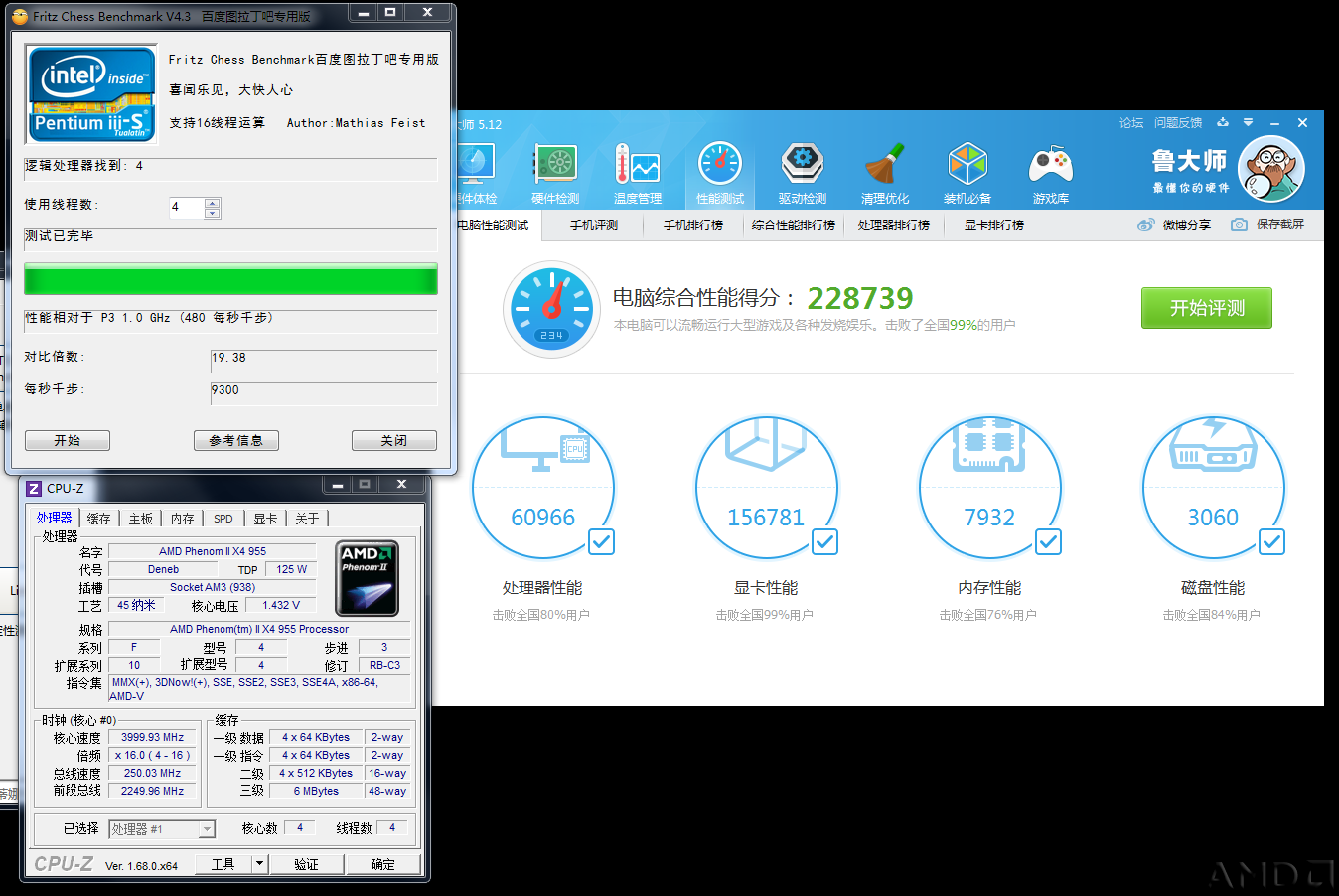Viewport: 1339px width, 896px height.
Task: Uncheck the 内存性能 7932 checkbox
Action: [x=1049, y=541]
